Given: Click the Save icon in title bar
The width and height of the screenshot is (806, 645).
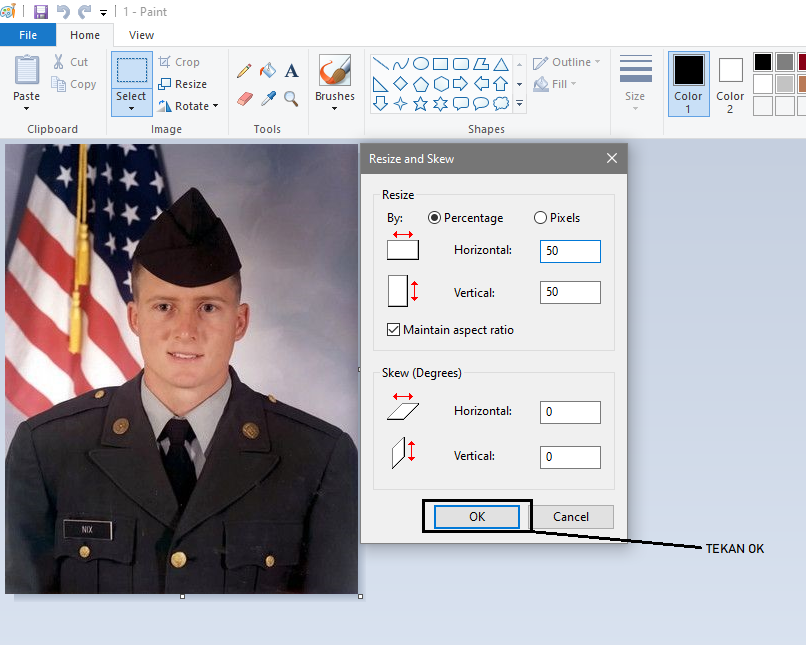Looking at the screenshot, I should coord(41,11).
